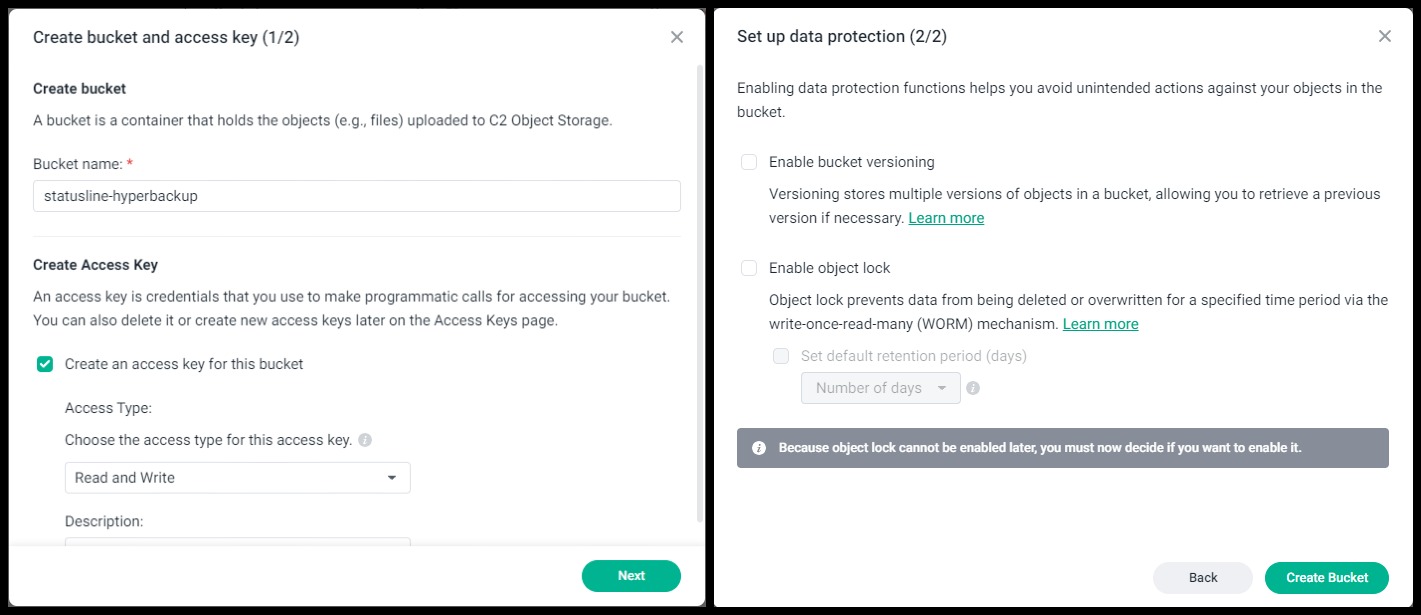Image resolution: width=1421 pixels, height=615 pixels.
Task: Open Learn more link for object lock
Action: 1100,324
